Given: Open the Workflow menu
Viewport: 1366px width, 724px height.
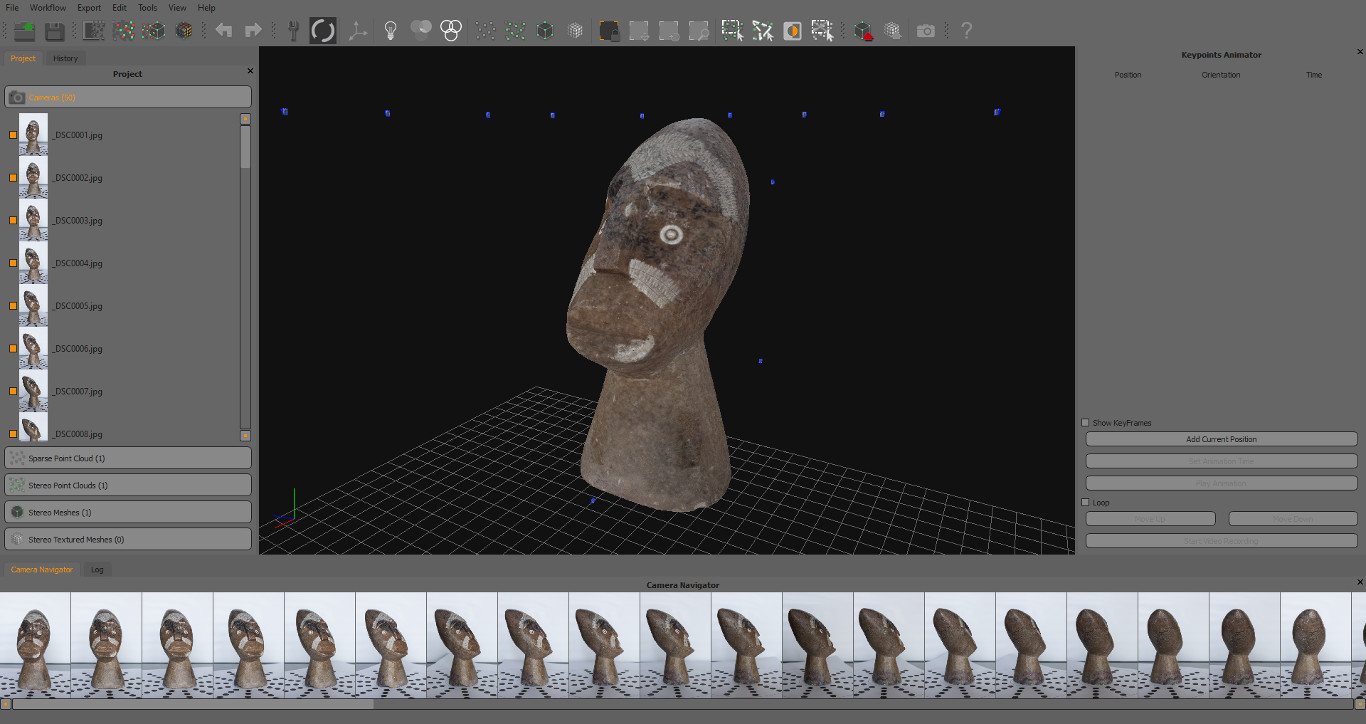Looking at the screenshot, I should [47, 8].
